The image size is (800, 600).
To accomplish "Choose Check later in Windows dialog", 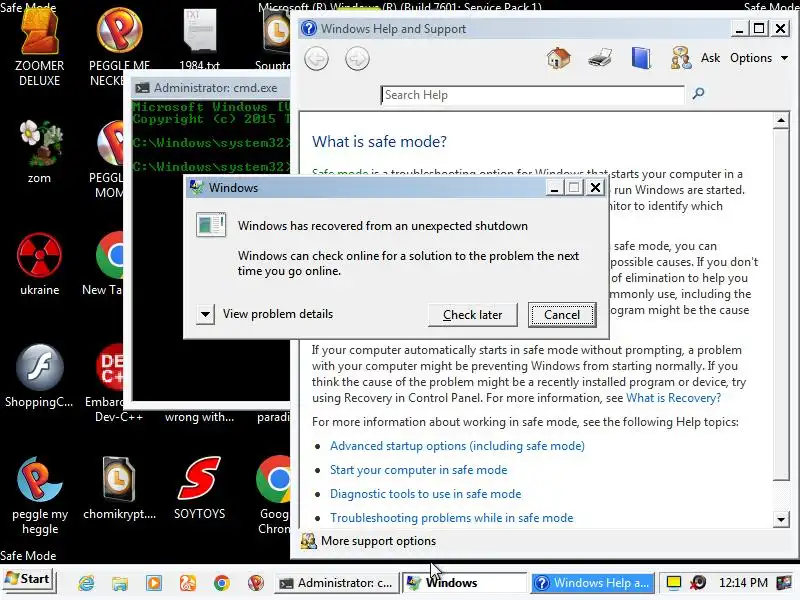I will click(x=472, y=315).
